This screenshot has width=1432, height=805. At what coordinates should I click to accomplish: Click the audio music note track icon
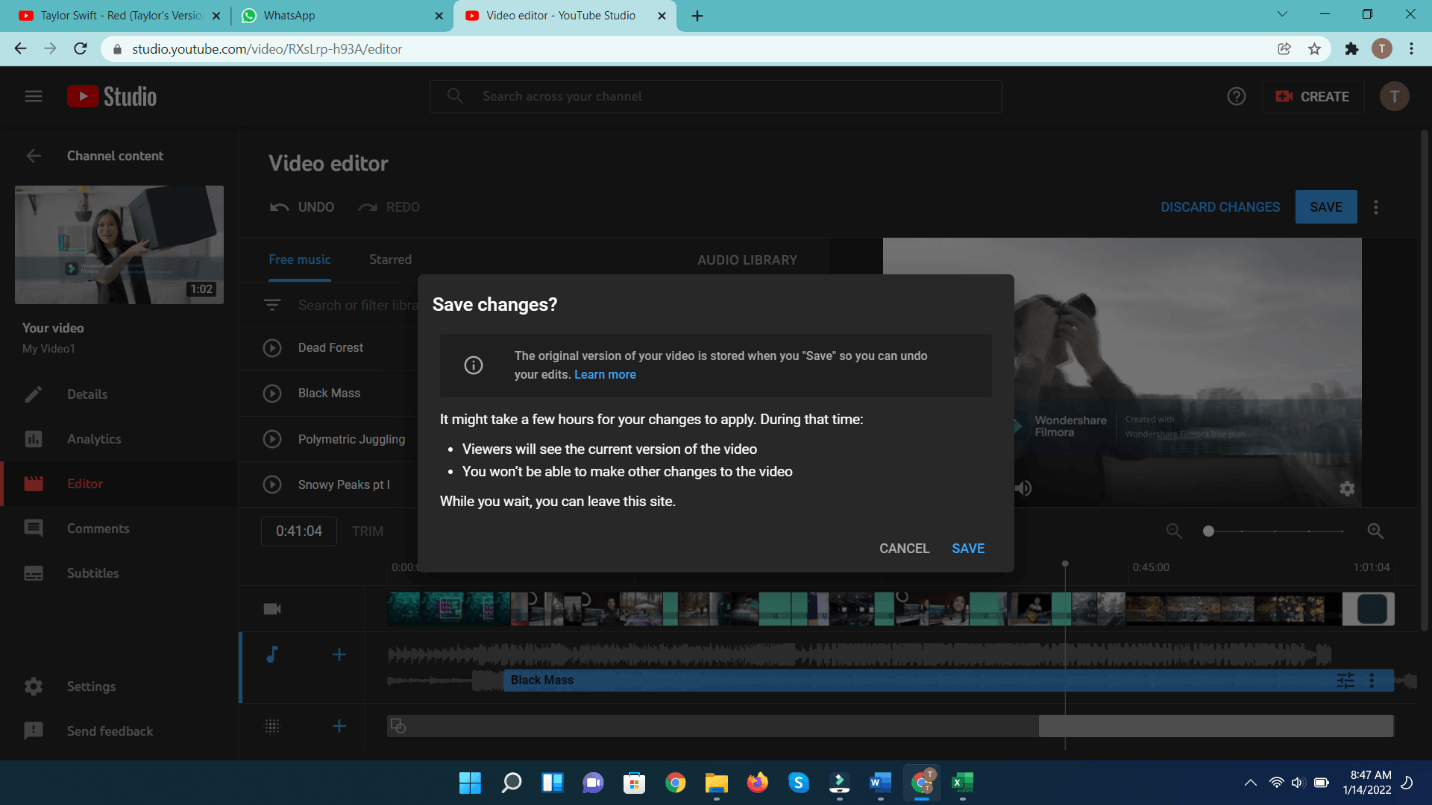272,654
